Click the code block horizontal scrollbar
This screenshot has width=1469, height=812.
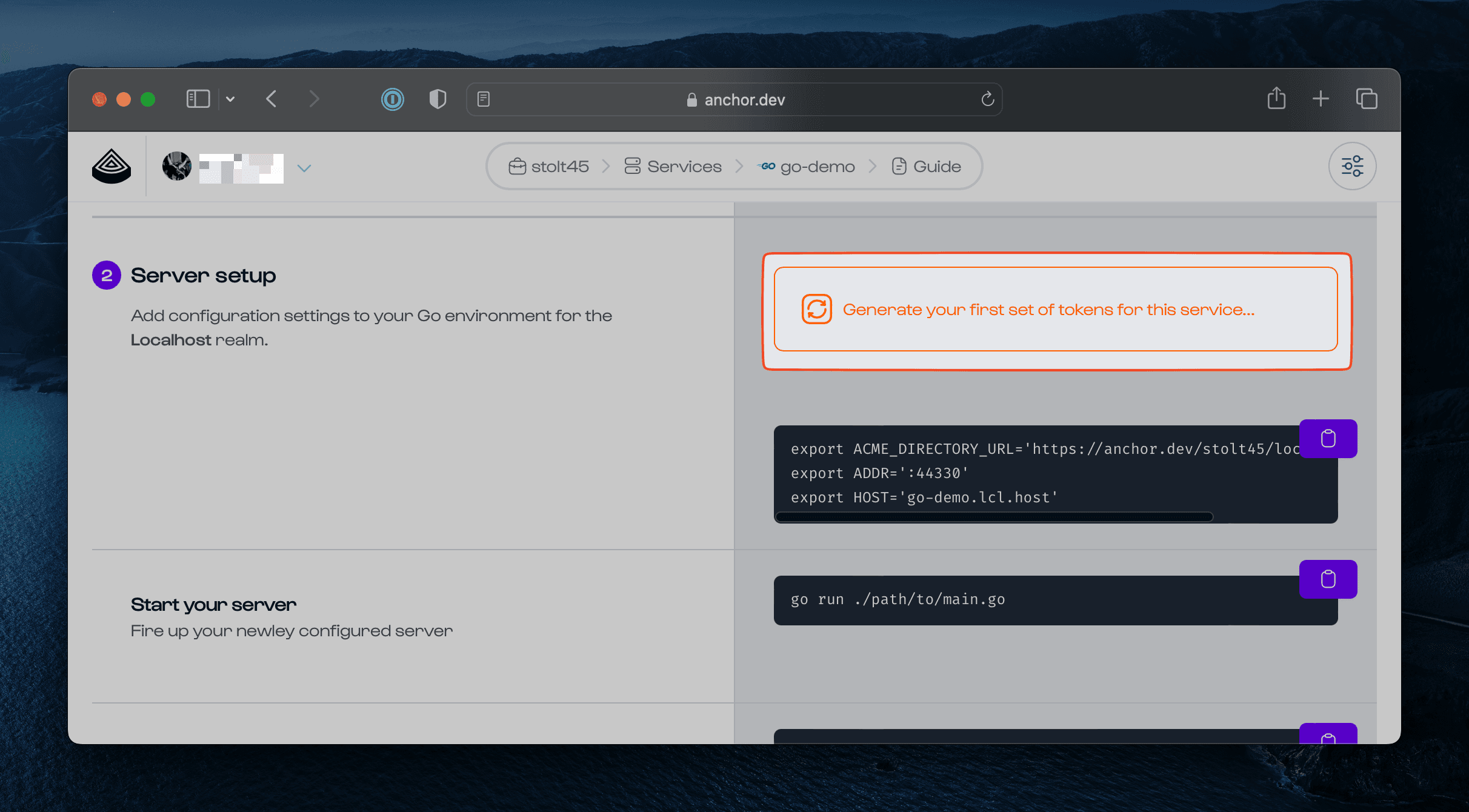(x=994, y=517)
